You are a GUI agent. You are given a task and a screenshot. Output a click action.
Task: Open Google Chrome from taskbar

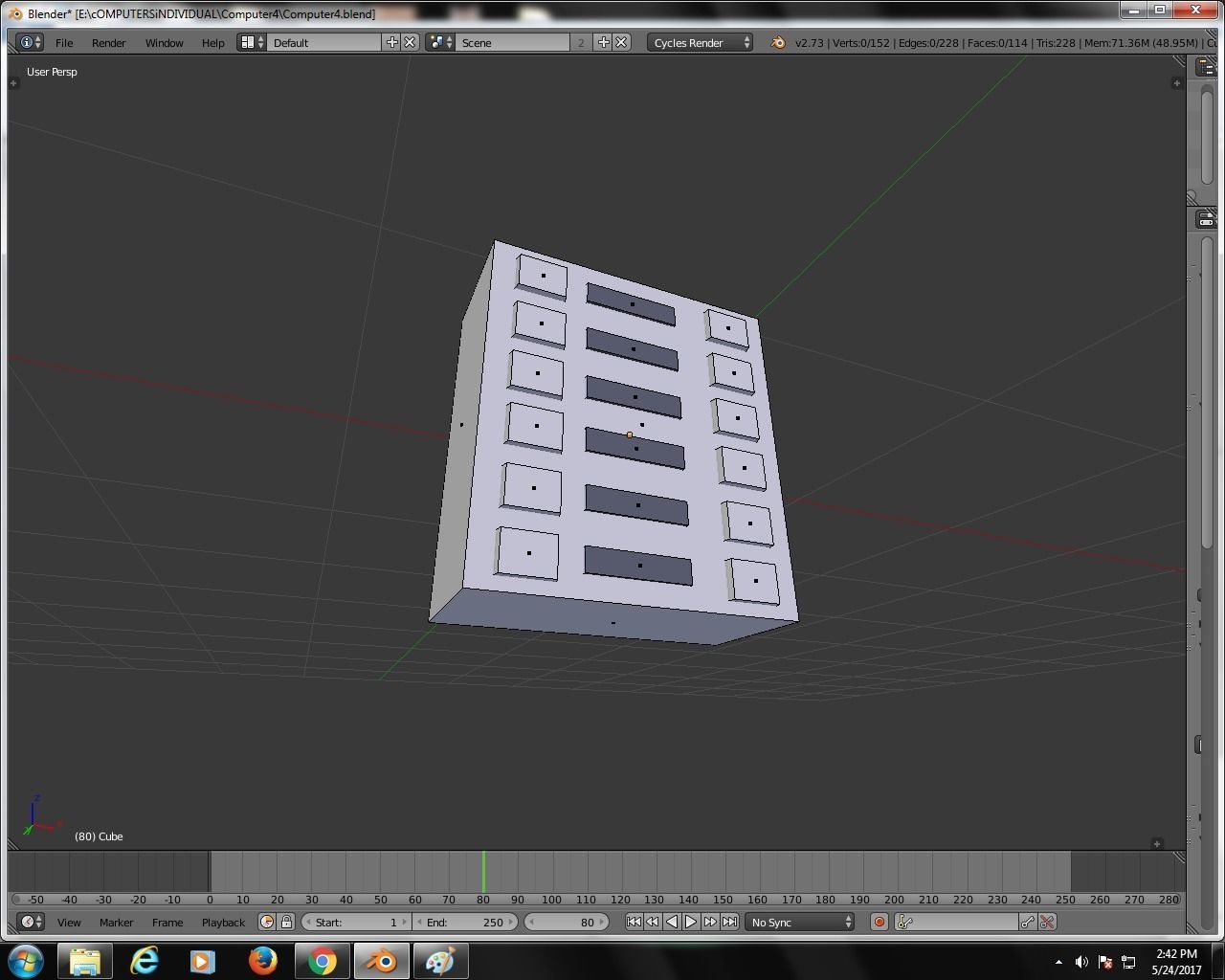pyautogui.click(x=323, y=961)
